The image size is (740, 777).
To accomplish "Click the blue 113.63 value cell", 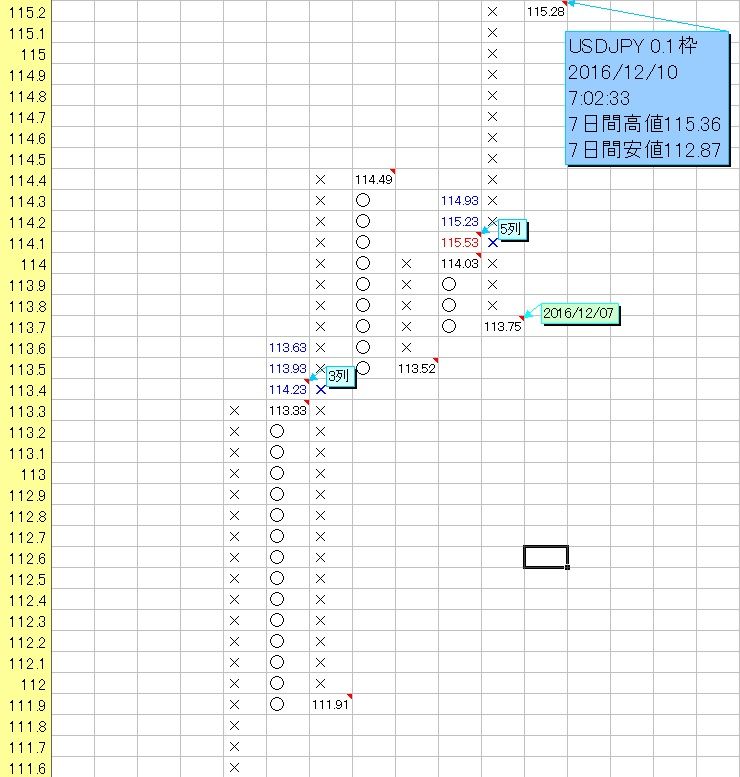I will (x=287, y=347).
